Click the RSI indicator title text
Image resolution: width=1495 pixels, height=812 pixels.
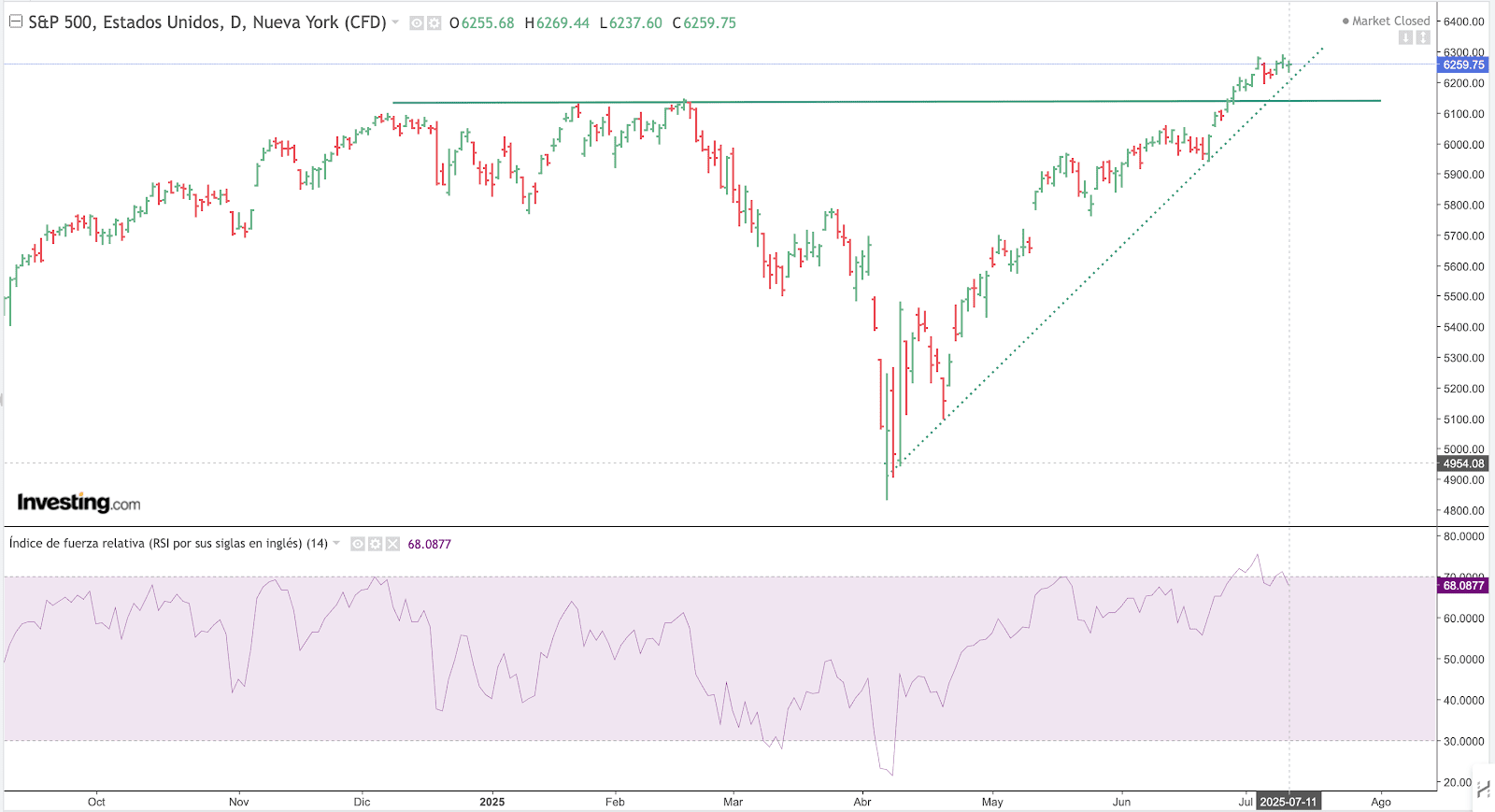168,543
